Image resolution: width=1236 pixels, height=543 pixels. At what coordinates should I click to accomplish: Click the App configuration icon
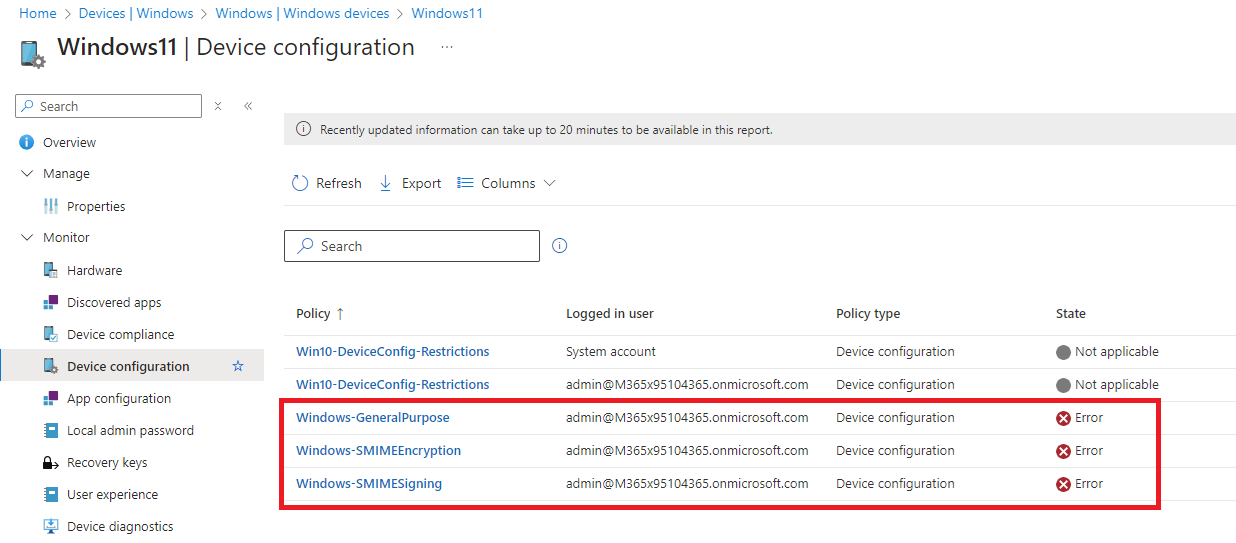tap(51, 398)
